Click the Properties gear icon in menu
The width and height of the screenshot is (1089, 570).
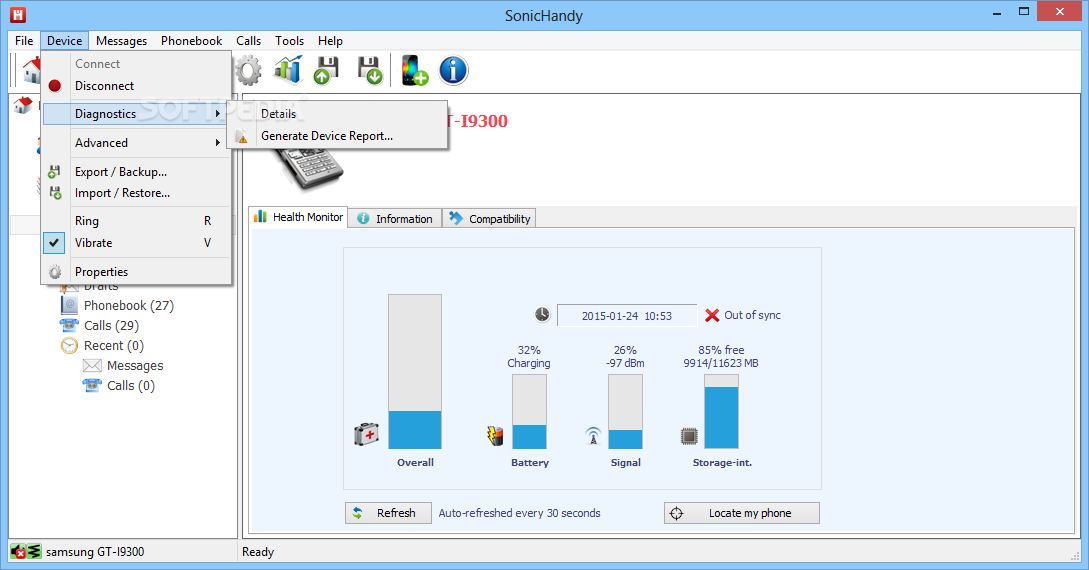coord(55,271)
